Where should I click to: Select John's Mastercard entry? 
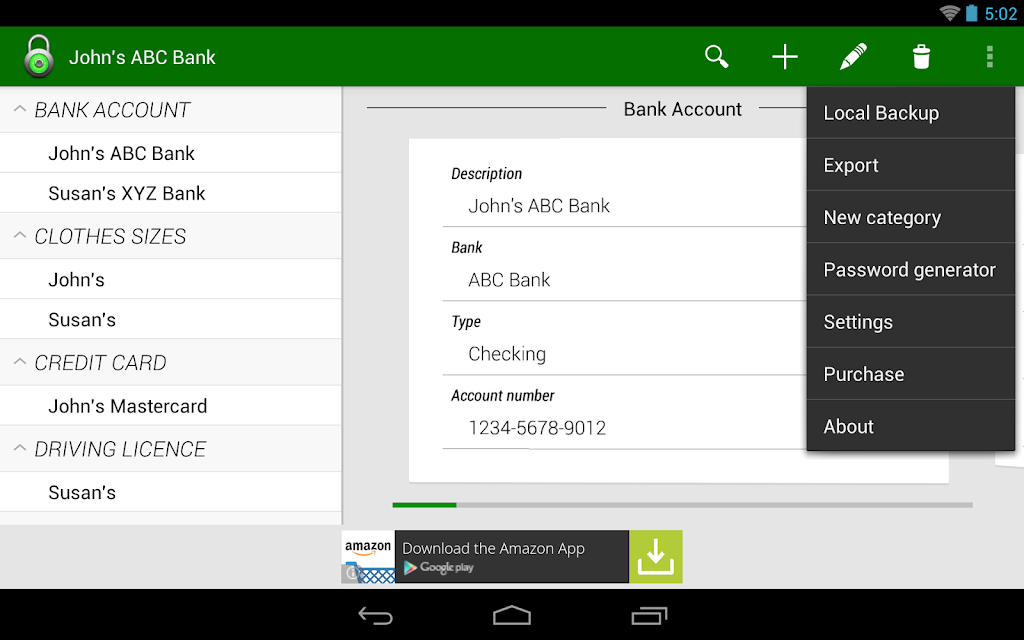tap(170, 405)
